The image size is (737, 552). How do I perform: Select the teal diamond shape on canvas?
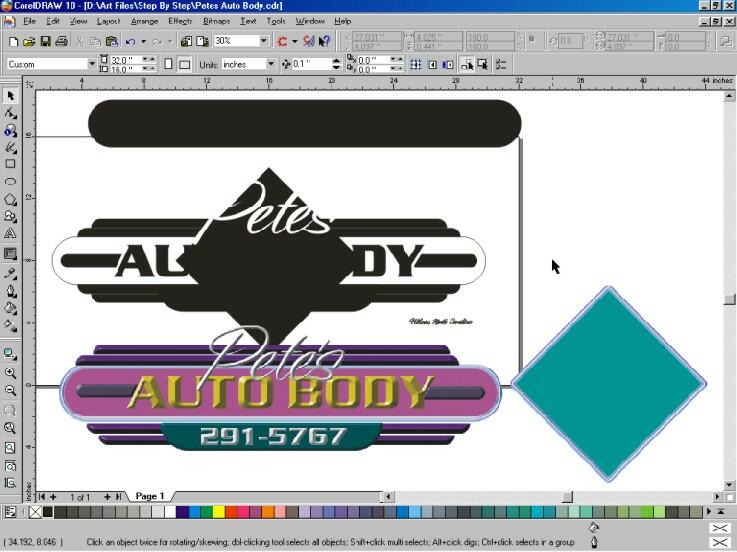point(609,384)
